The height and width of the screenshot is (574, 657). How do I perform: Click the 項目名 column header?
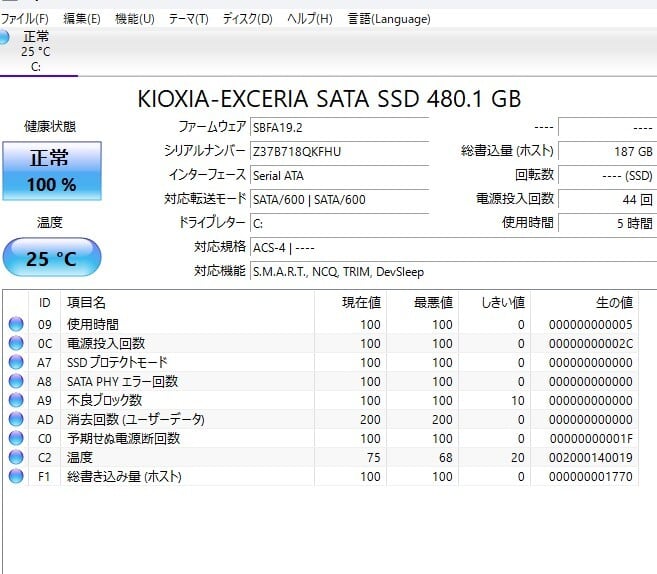(187, 302)
